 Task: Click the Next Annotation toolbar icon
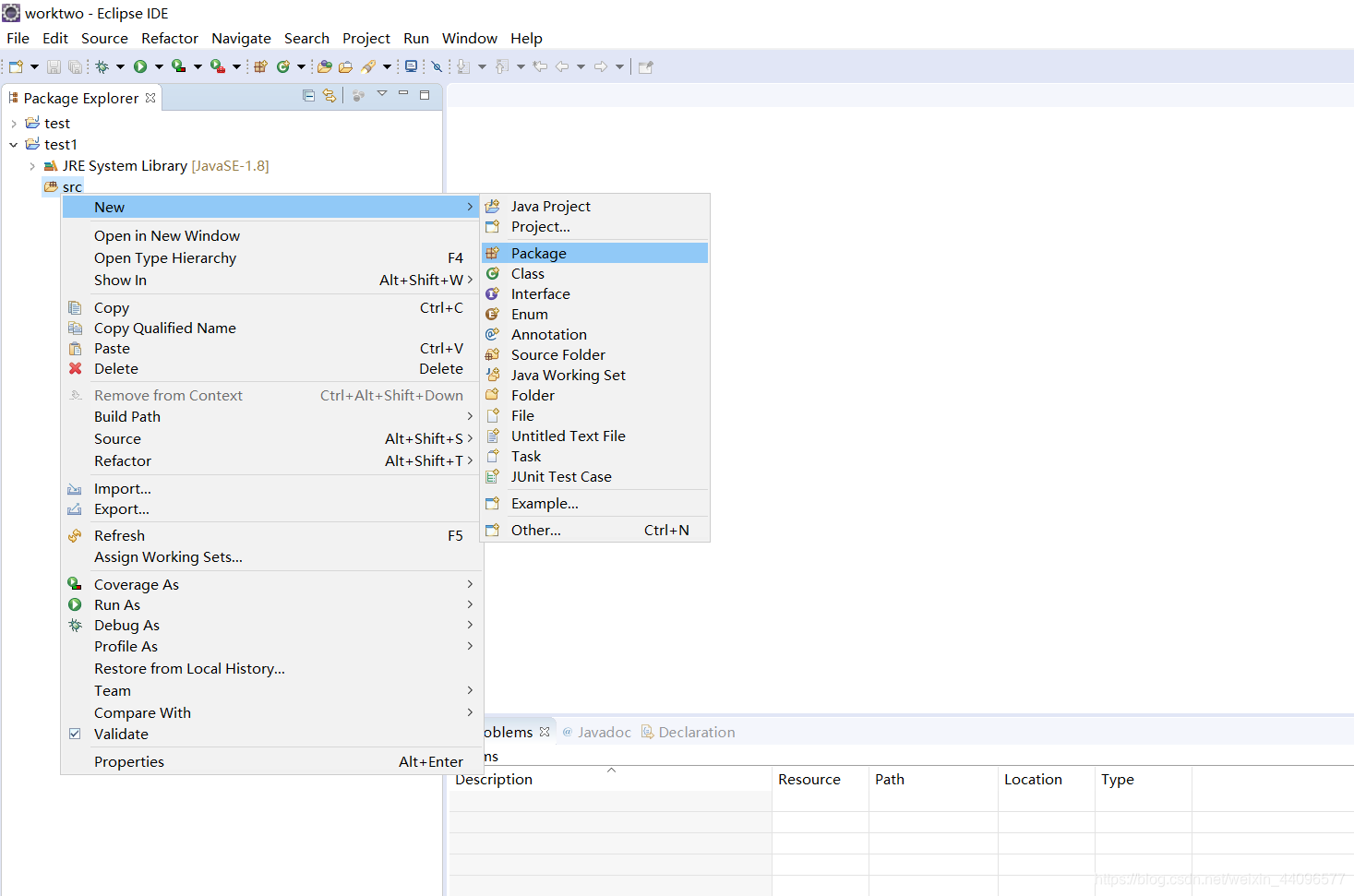463,66
